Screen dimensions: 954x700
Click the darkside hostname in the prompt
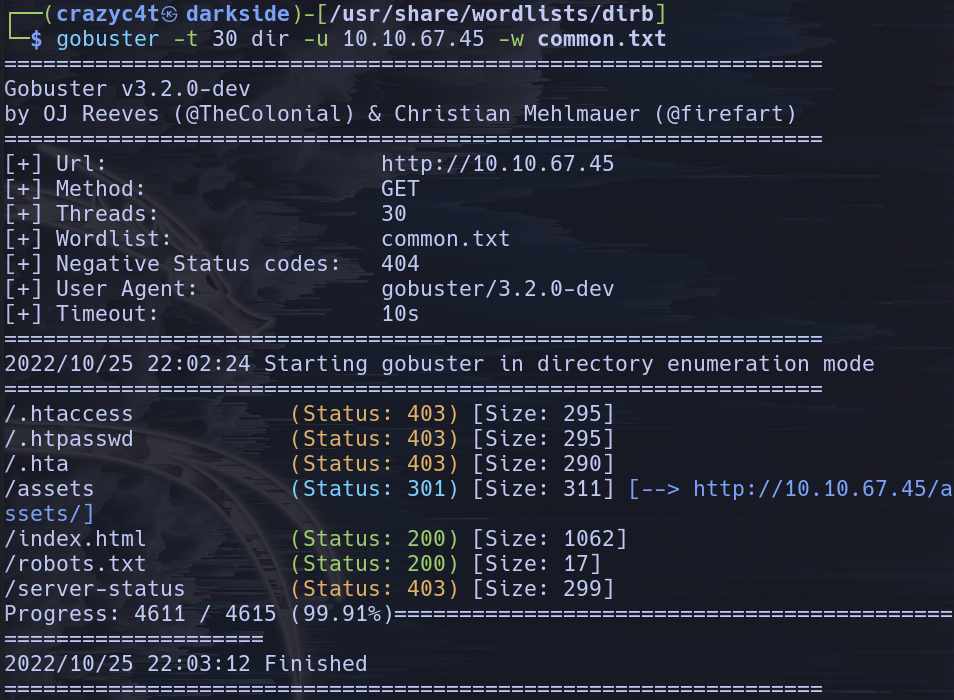(238, 15)
